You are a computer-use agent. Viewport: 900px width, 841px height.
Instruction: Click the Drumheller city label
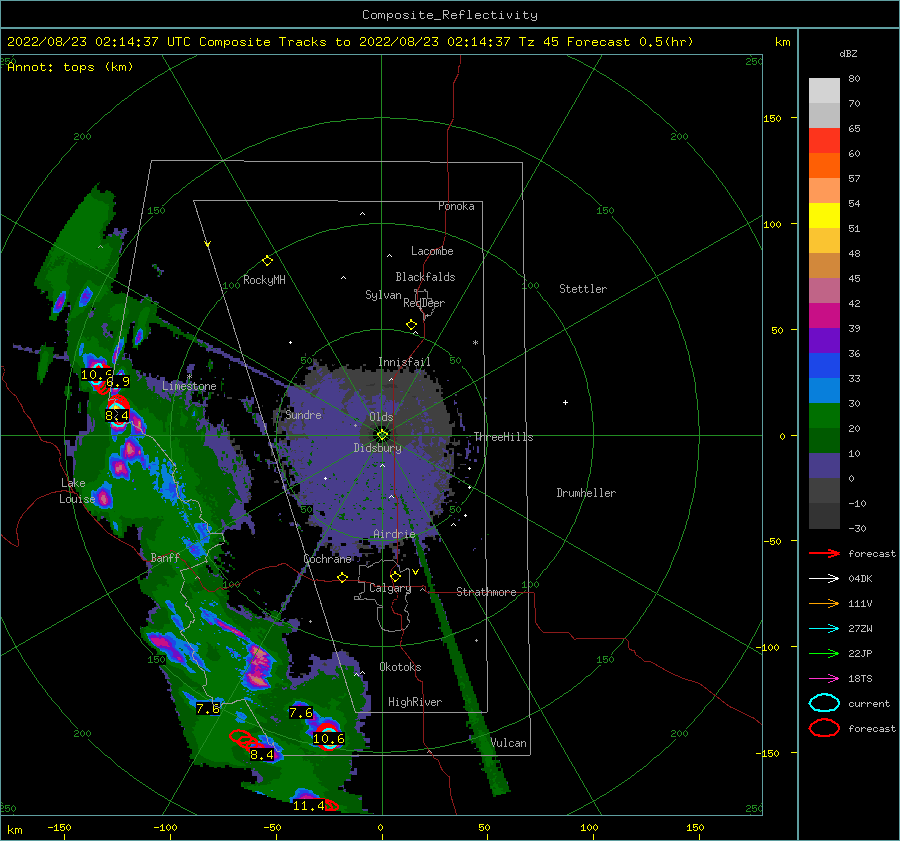[586, 493]
